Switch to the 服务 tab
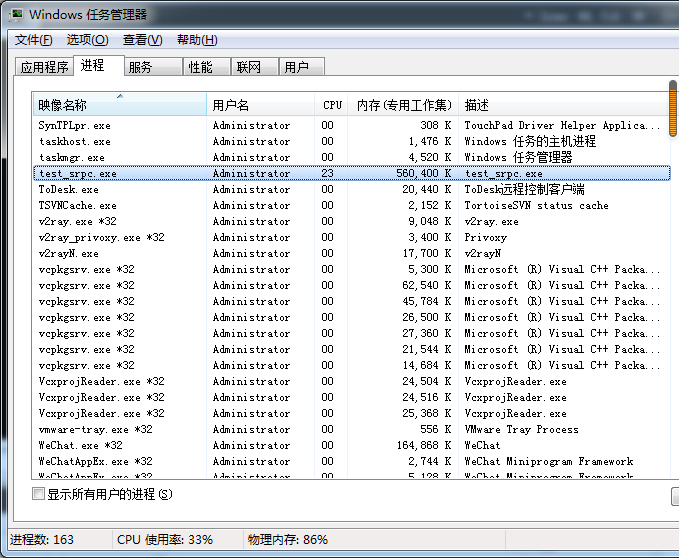The width and height of the screenshot is (679, 558). pyautogui.click(x=153, y=67)
